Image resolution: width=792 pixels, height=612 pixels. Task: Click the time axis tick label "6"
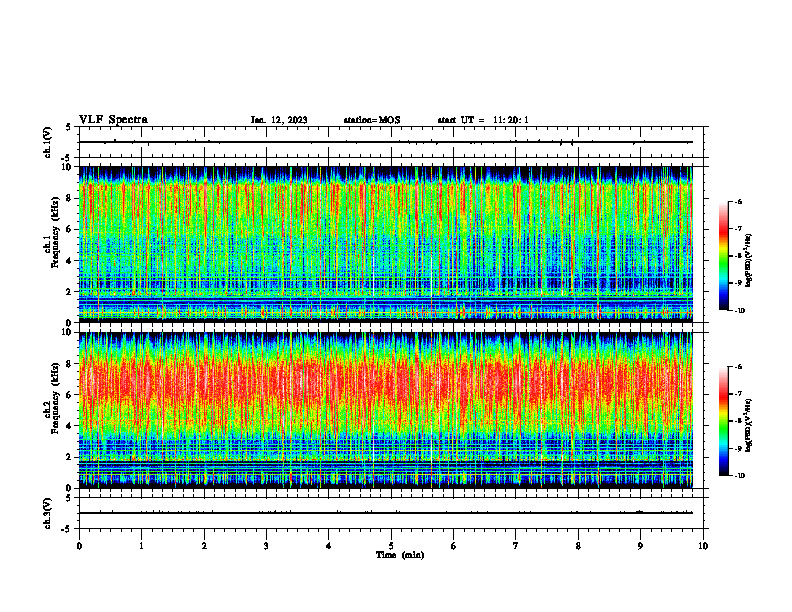(454, 546)
